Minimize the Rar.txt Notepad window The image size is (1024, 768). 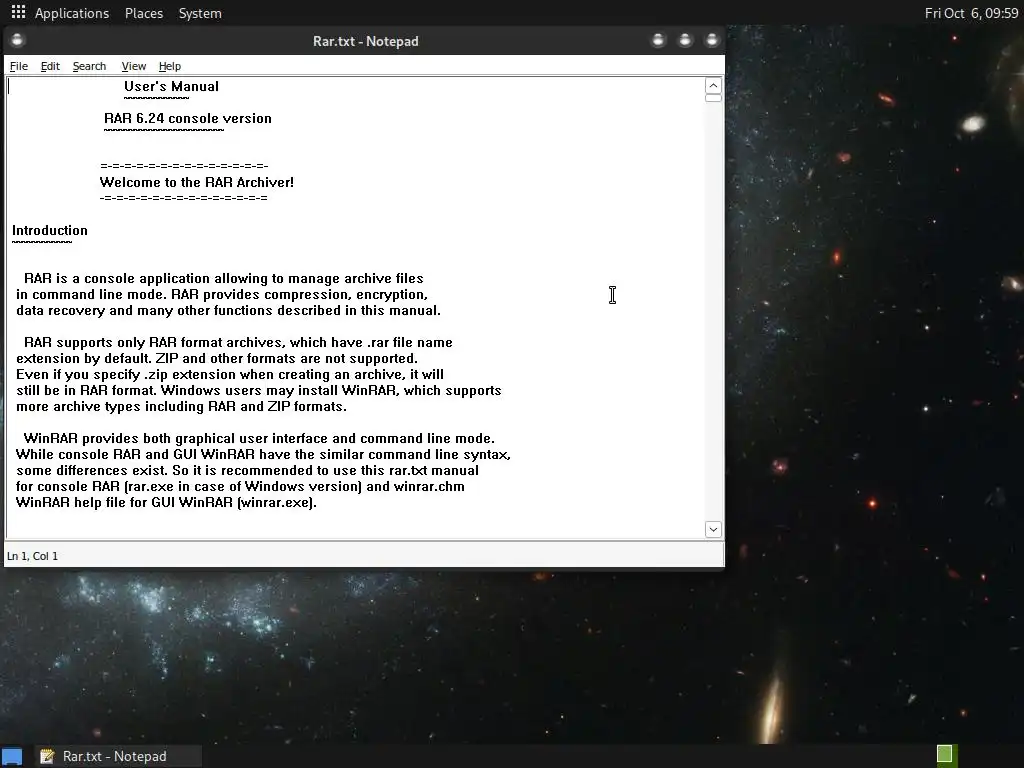(658, 40)
